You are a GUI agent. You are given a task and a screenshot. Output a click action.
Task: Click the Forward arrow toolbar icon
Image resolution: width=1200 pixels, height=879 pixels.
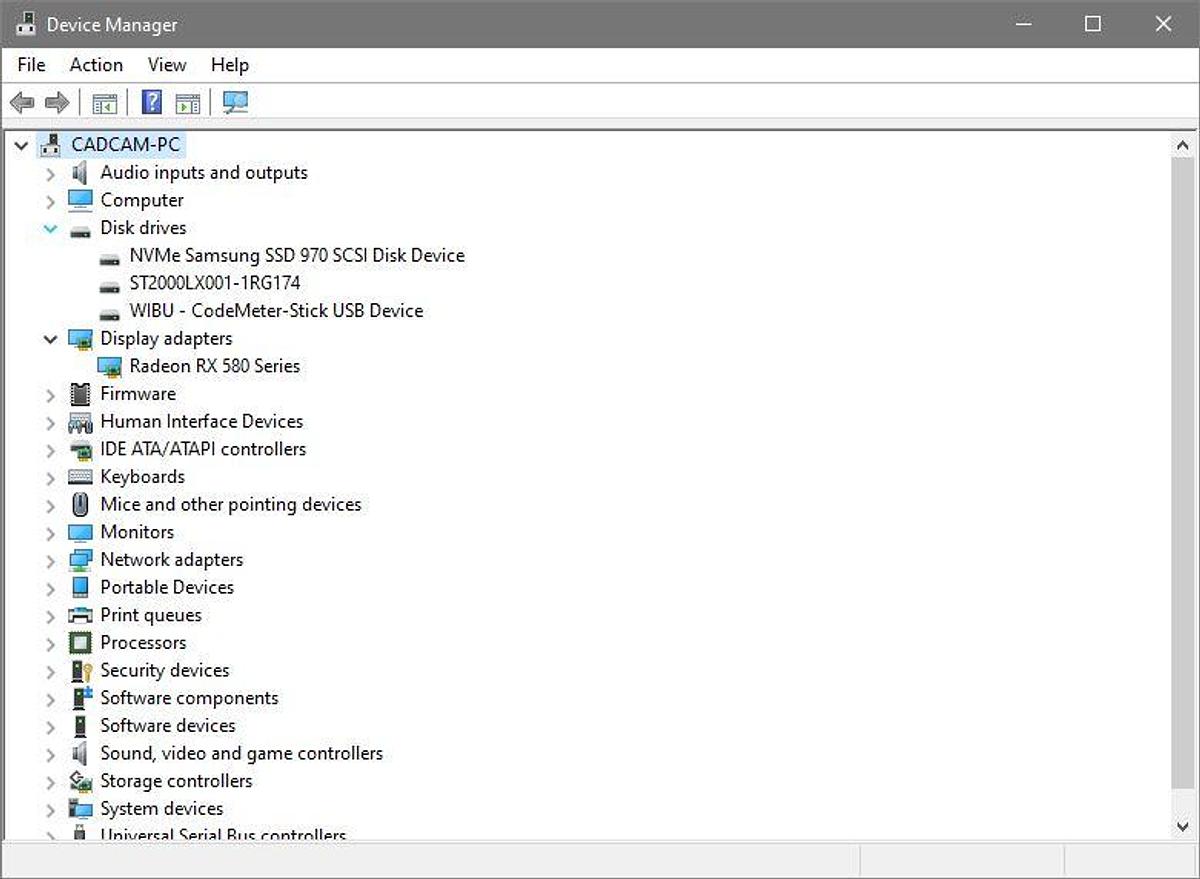(57, 102)
